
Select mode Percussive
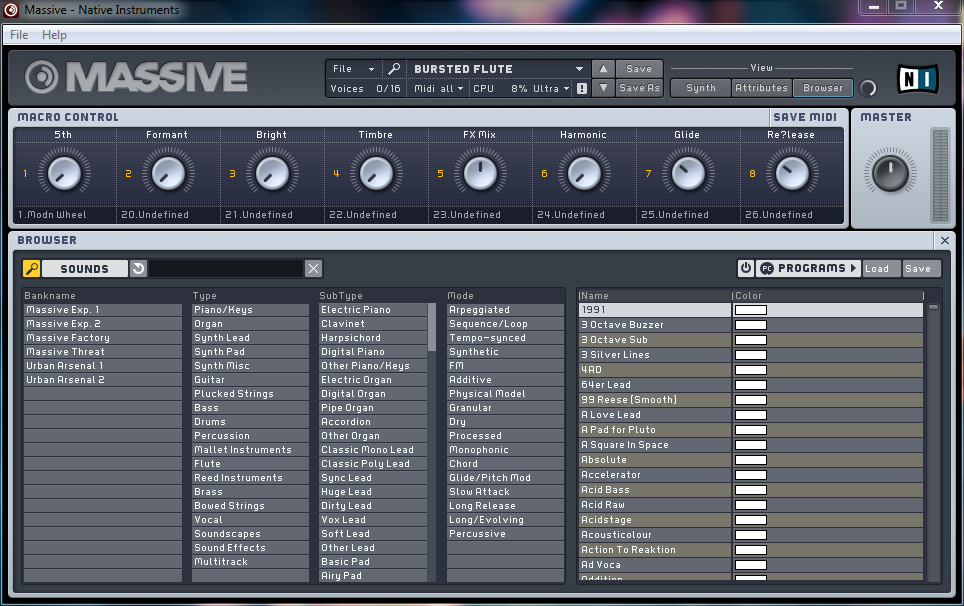point(505,533)
